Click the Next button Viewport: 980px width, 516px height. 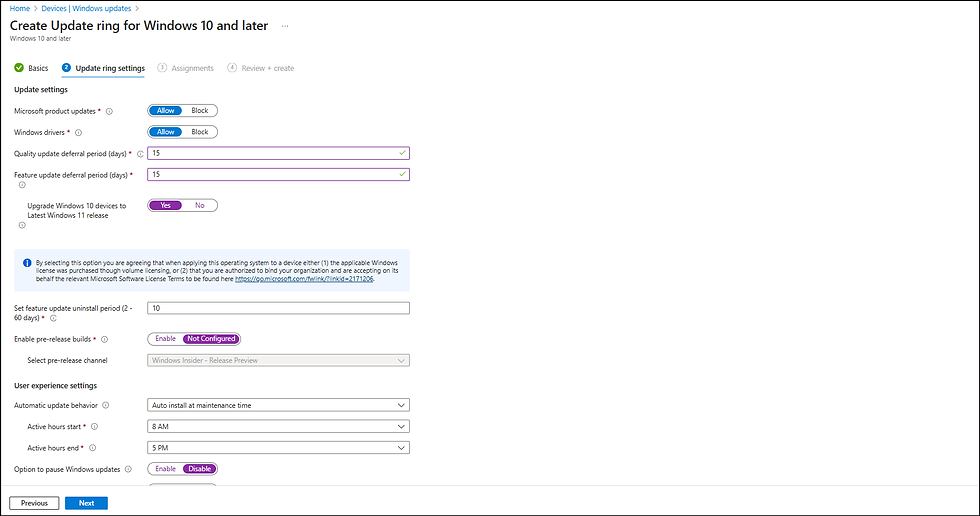point(86,503)
